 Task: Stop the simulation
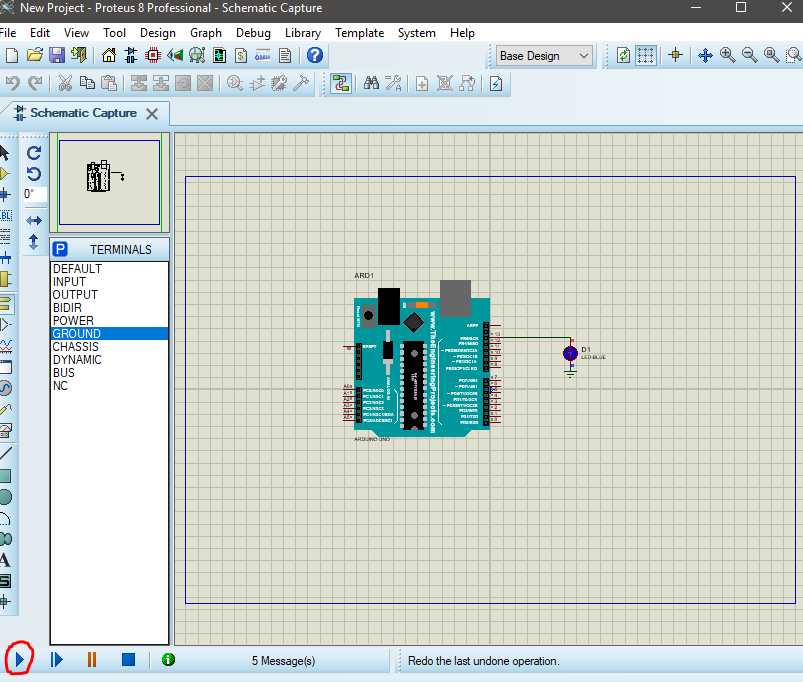coord(128,660)
